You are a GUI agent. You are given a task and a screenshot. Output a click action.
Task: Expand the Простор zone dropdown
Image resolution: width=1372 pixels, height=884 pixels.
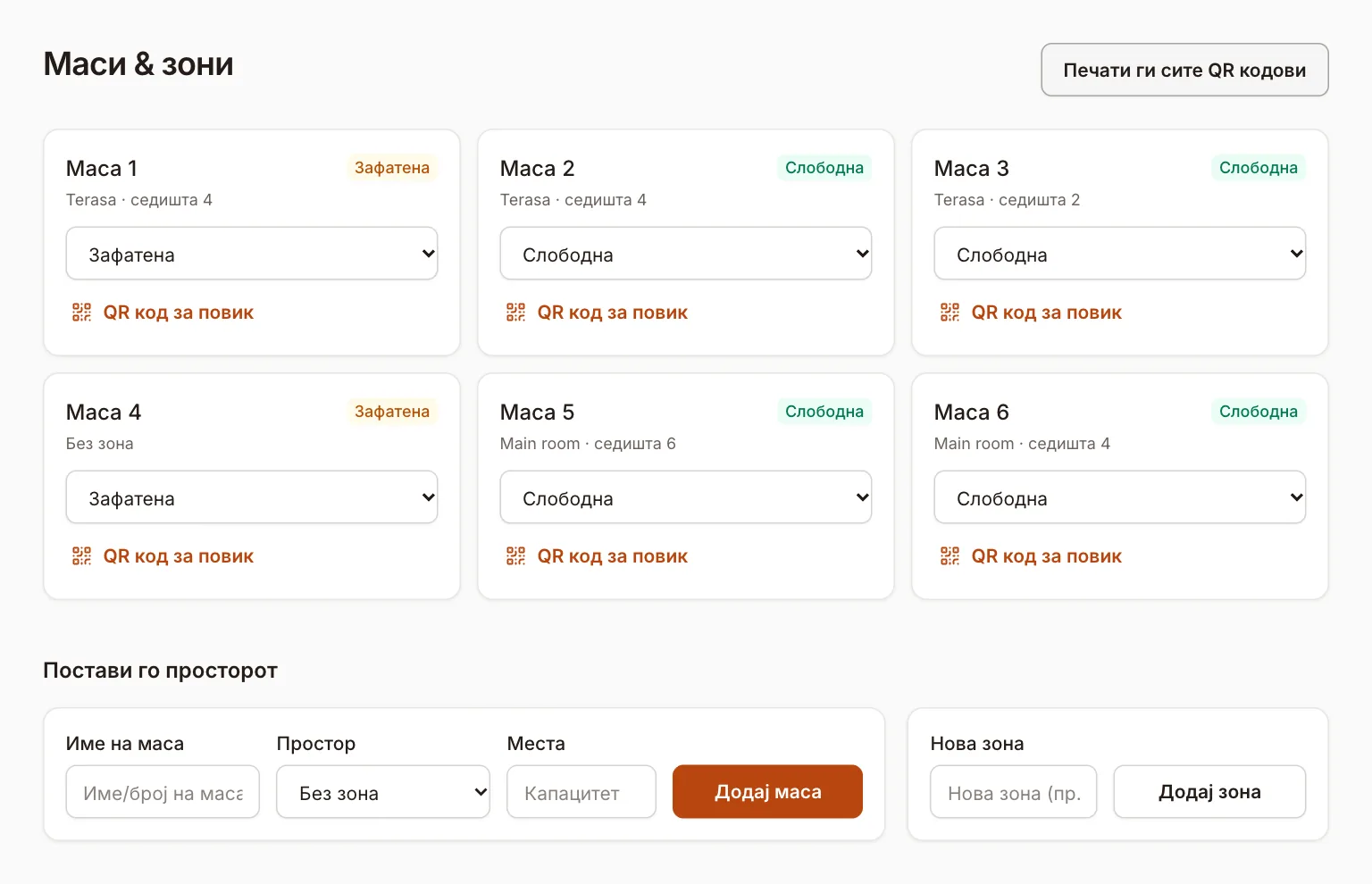383,792
